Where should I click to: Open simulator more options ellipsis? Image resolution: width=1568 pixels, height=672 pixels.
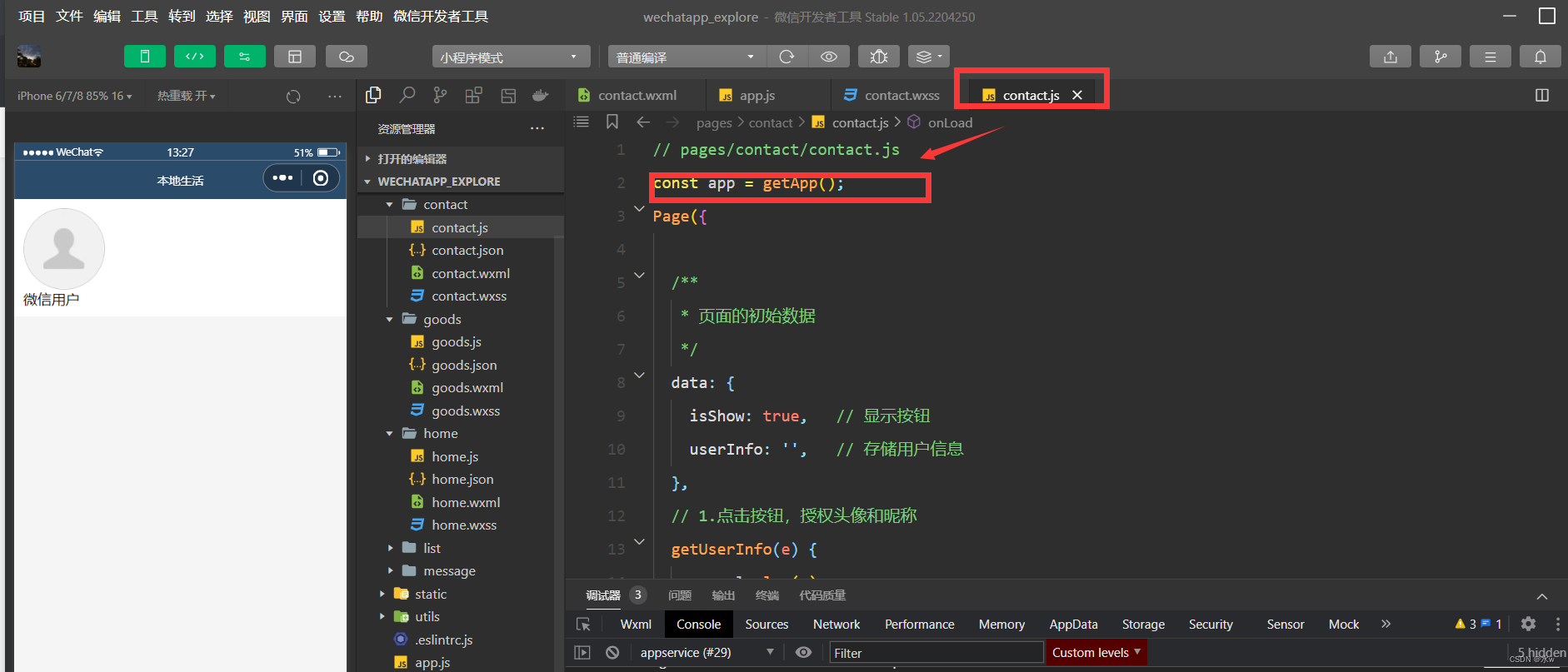click(x=335, y=97)
